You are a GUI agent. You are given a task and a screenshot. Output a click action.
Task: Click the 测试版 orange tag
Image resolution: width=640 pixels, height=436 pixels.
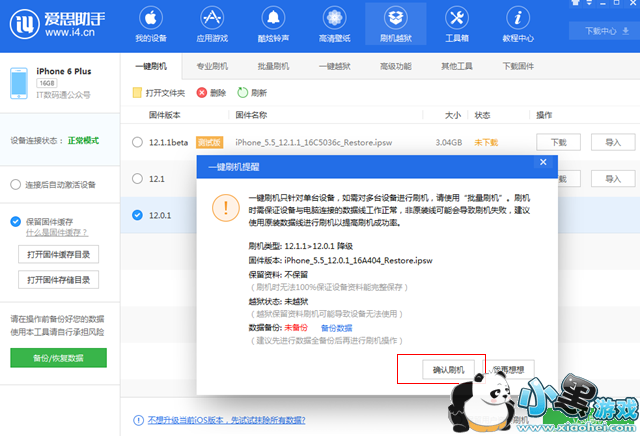pos(209,142)
